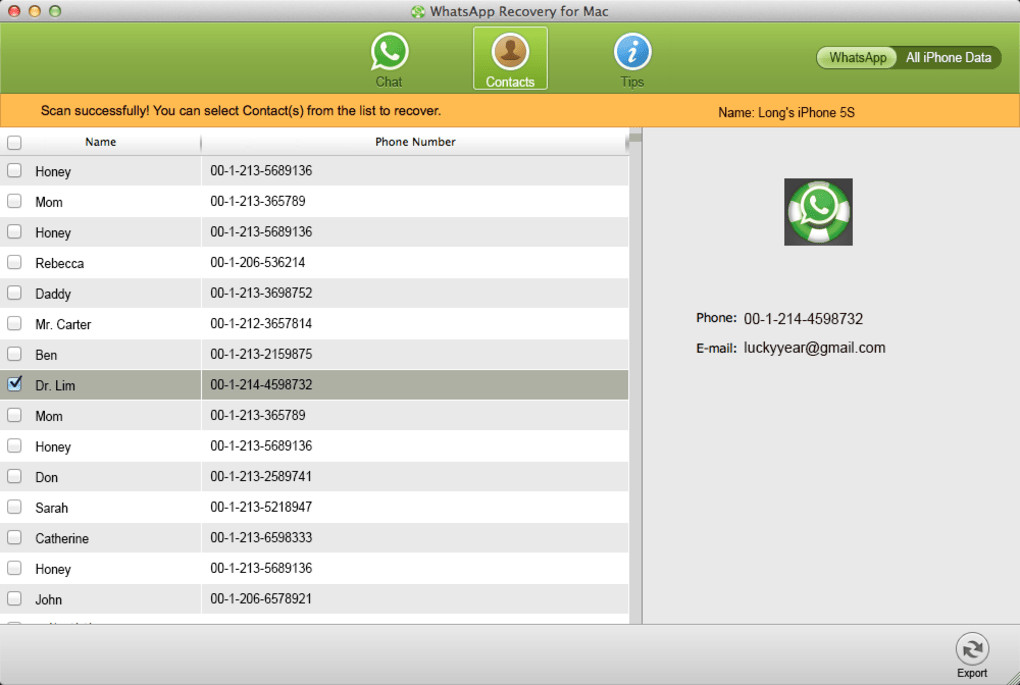Select the Don contact name

[x=46, y=477]
